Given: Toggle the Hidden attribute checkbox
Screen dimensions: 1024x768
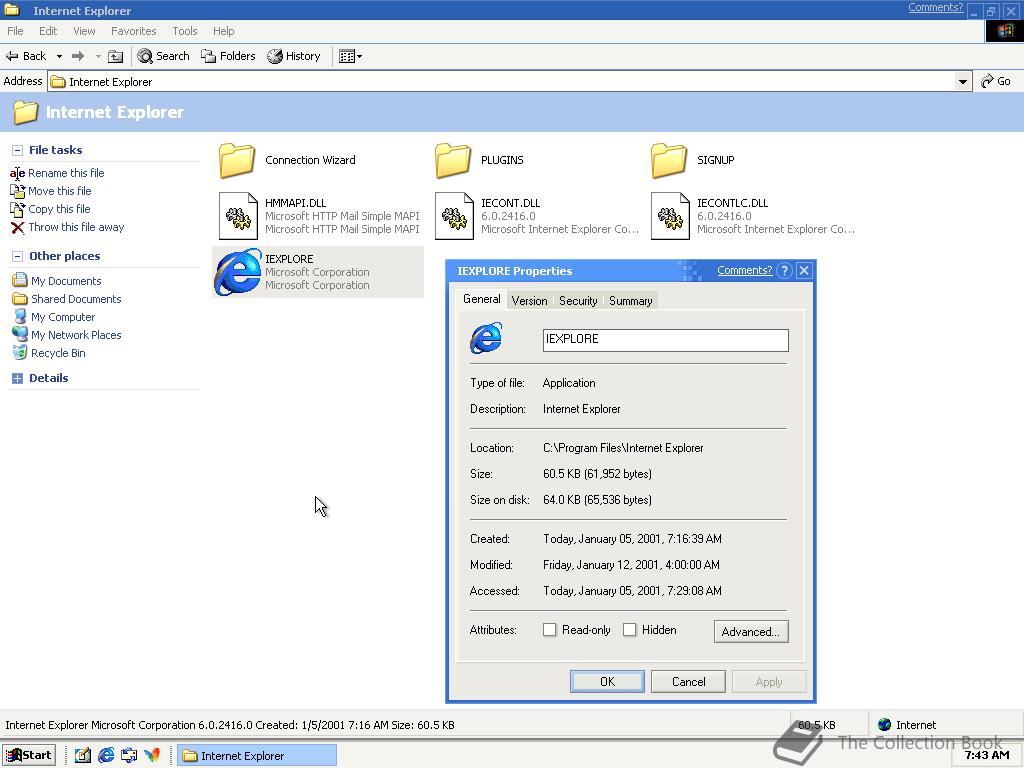Looking at the screenshot, I should (629, 630).
